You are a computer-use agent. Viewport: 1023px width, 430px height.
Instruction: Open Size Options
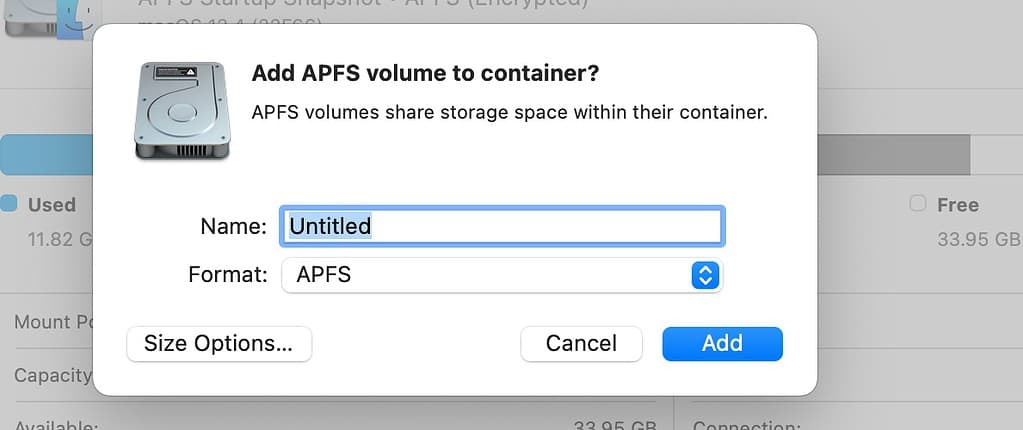point(219,343)
